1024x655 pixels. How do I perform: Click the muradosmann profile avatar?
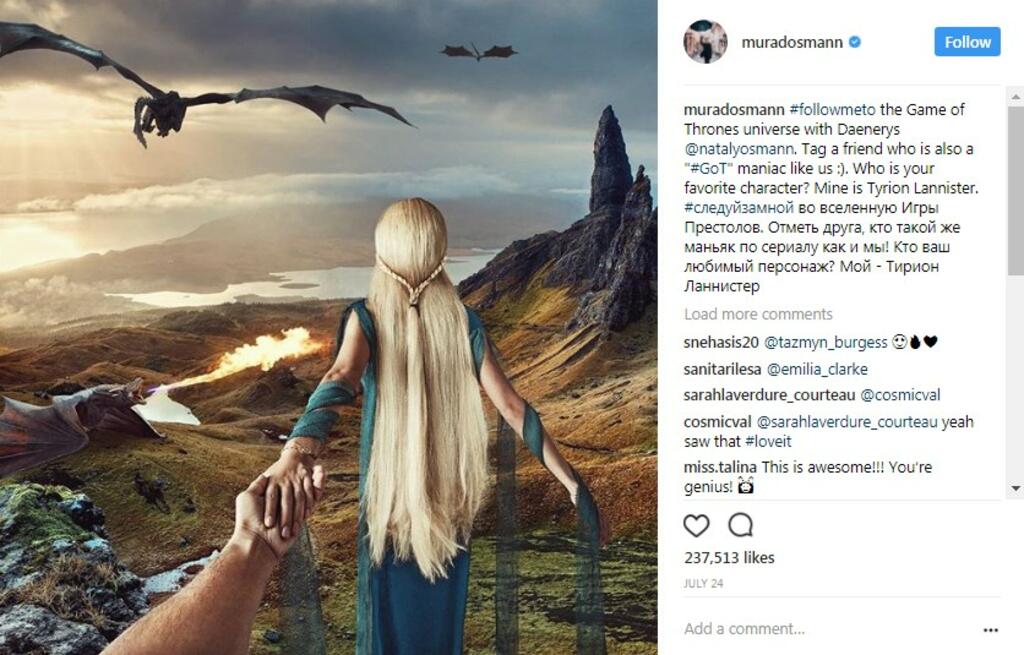[x=705, y=42]
